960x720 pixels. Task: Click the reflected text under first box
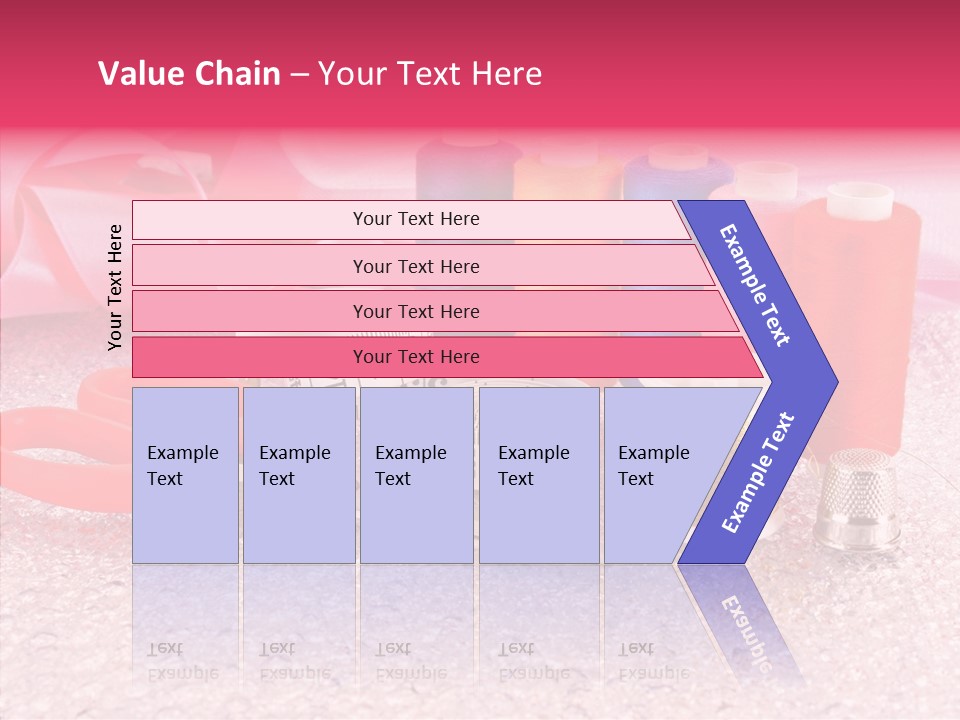point(182,660)
